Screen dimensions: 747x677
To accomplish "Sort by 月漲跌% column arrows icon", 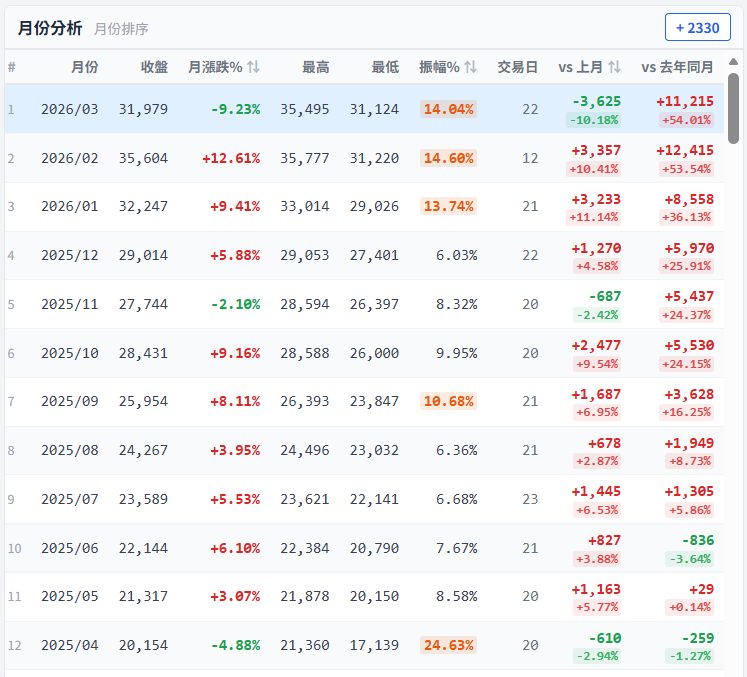I will 253,67.
